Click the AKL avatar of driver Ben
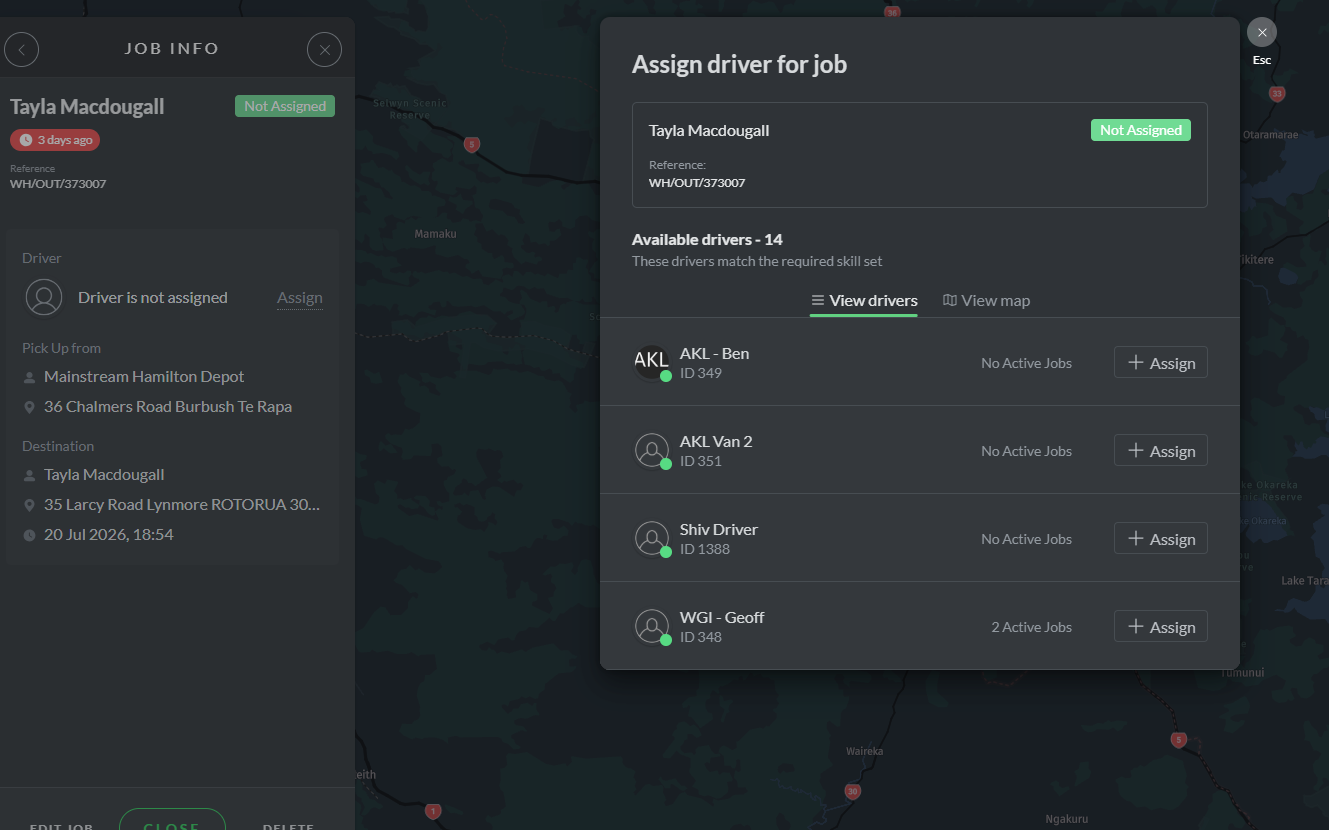This screenshot has height=830, width=1329. (652, 362)
